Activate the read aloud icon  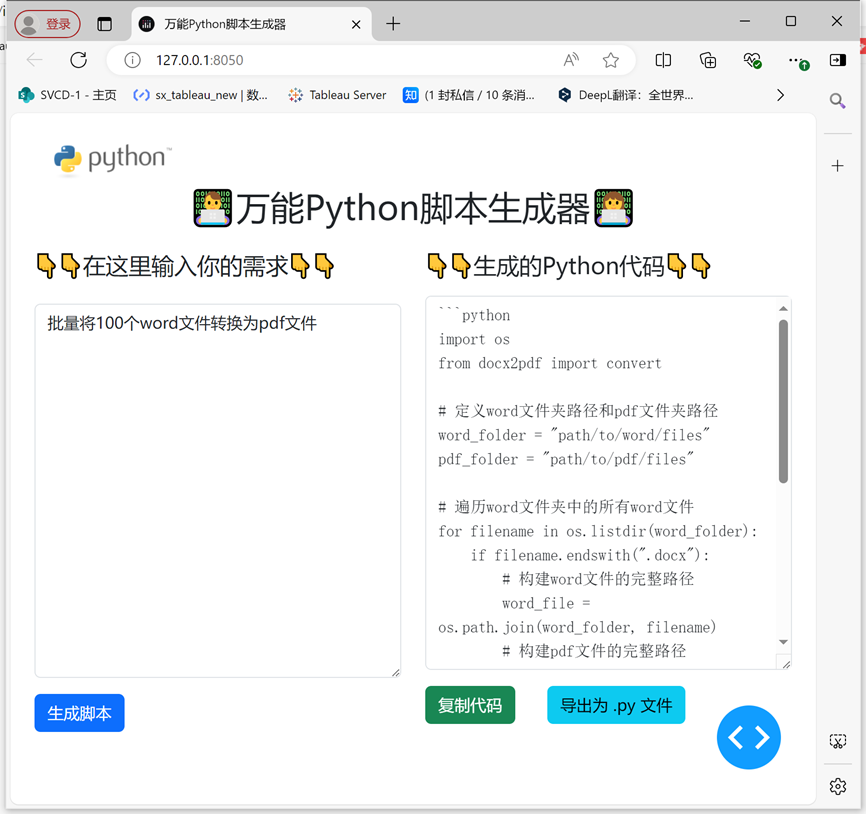pos(571,60)
